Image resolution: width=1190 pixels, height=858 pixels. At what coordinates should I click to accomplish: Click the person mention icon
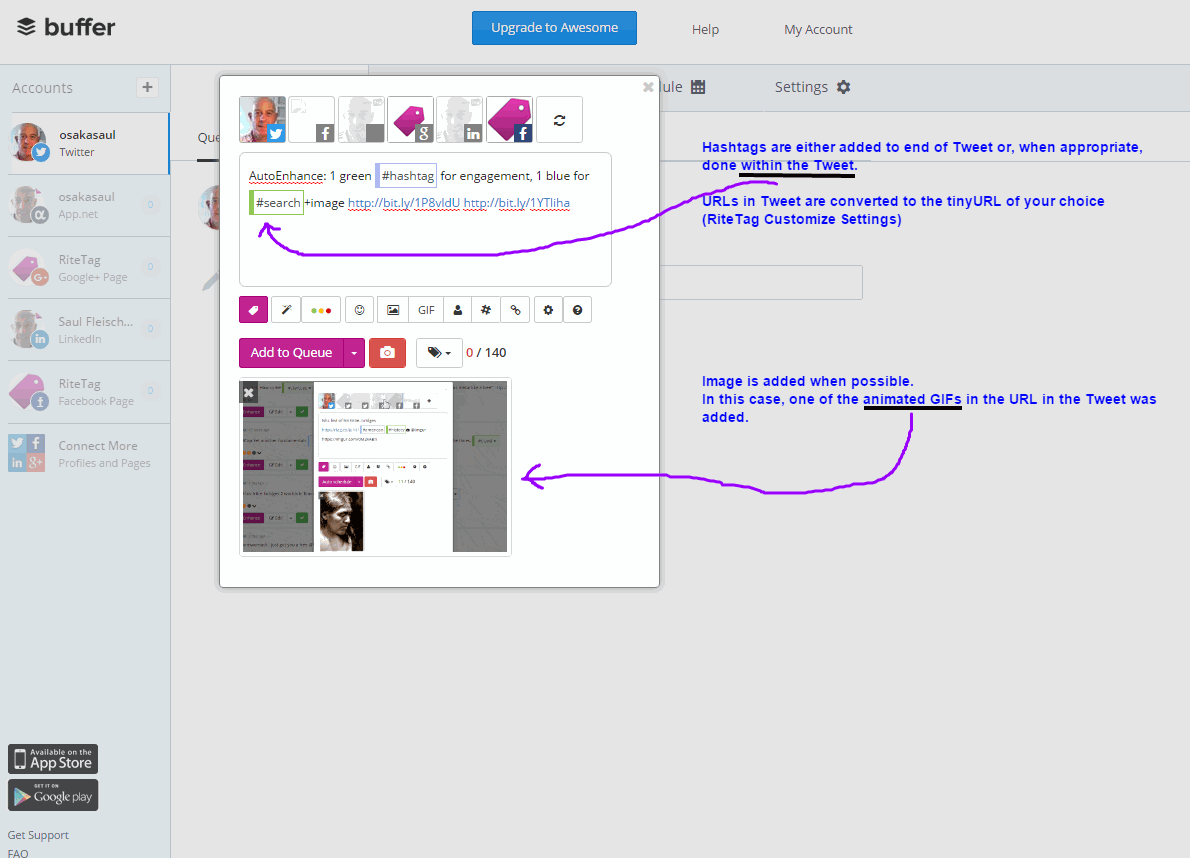coord(458,310)
